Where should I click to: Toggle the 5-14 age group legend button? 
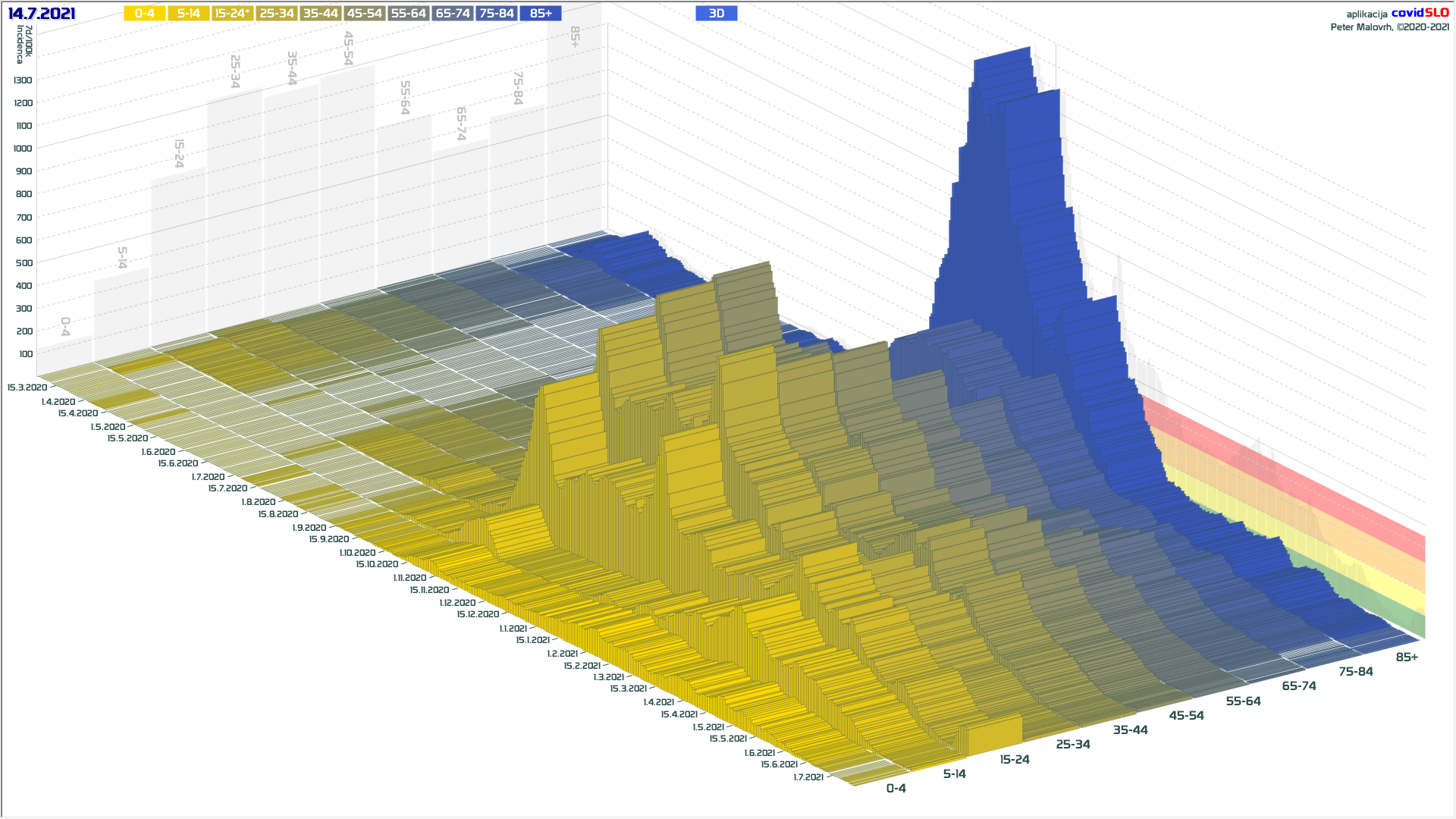pyautogui.click(x=188, y=14)
